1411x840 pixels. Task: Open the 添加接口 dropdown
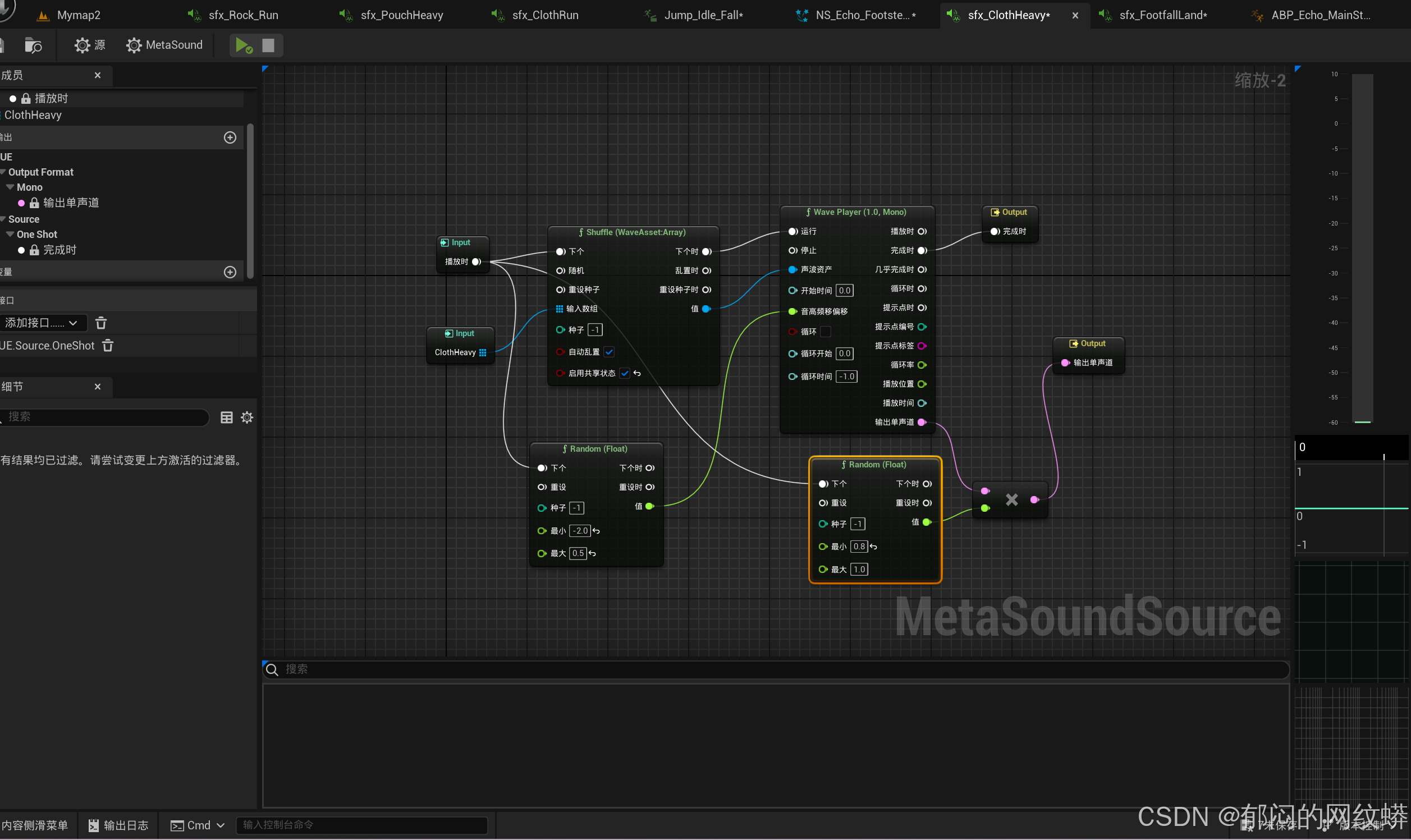pyautogui.click(x=43, y=323)
